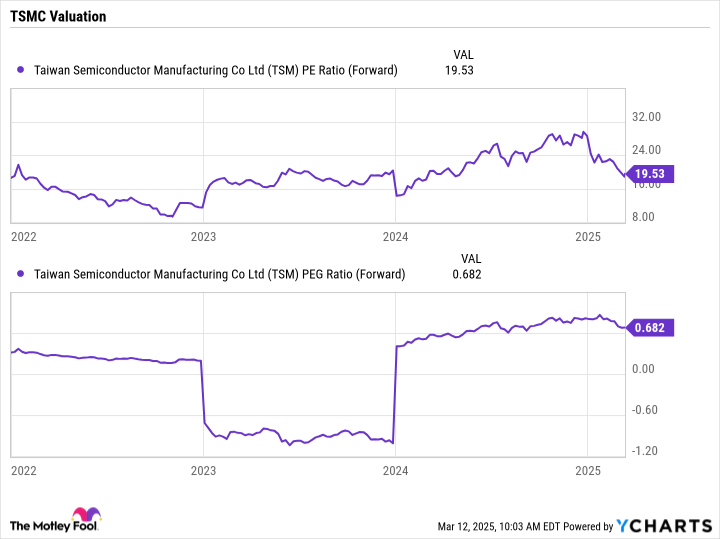Open the TSM PE Ratio (Forward) legend label
Viewport: 720px width, 539px height.
[216, 70]
